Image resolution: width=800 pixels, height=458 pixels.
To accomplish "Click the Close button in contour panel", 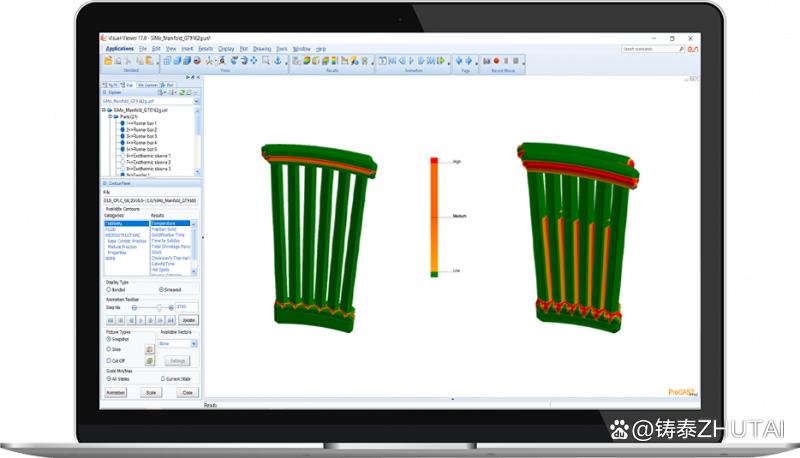I will click(x=187, y=393).
